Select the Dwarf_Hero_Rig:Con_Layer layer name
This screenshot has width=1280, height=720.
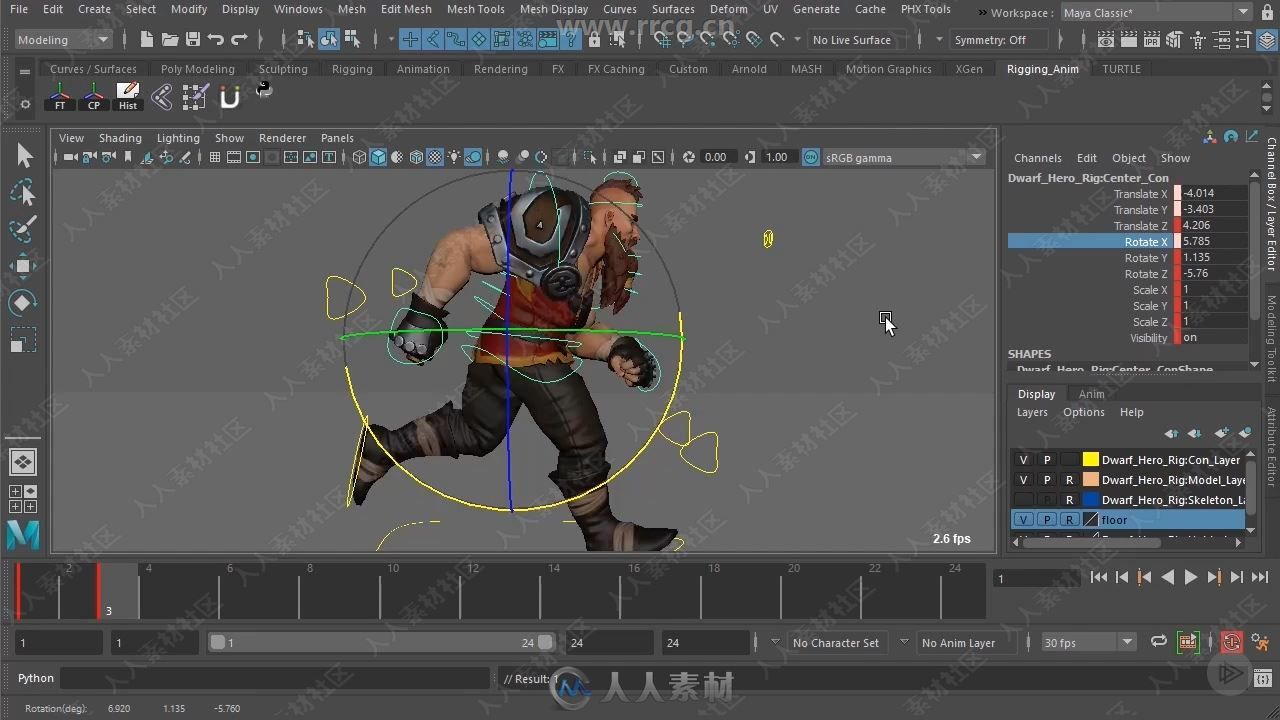pyautogui.click(x=1171, y=460)
